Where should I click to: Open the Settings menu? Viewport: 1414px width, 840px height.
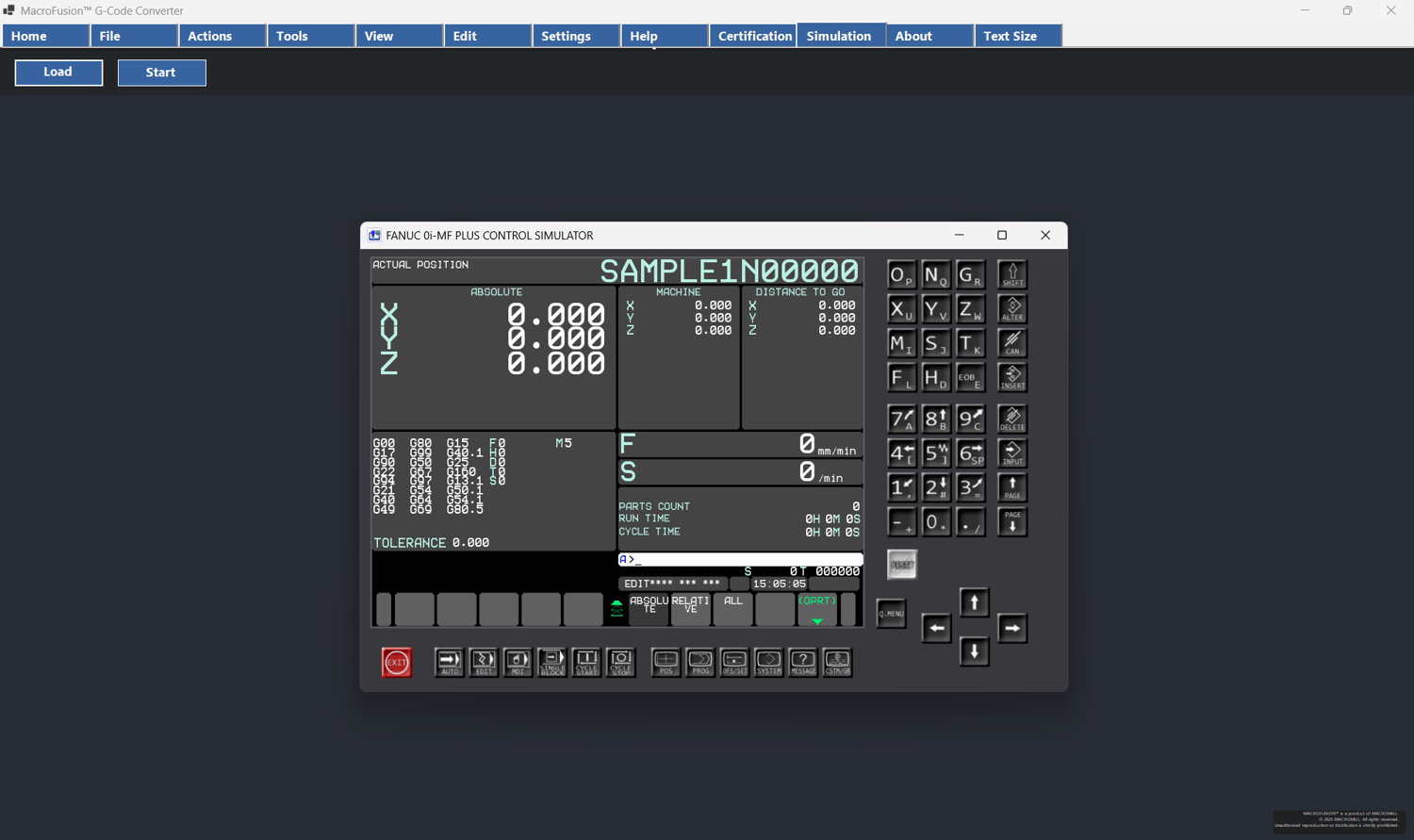[x=576, y=36]
